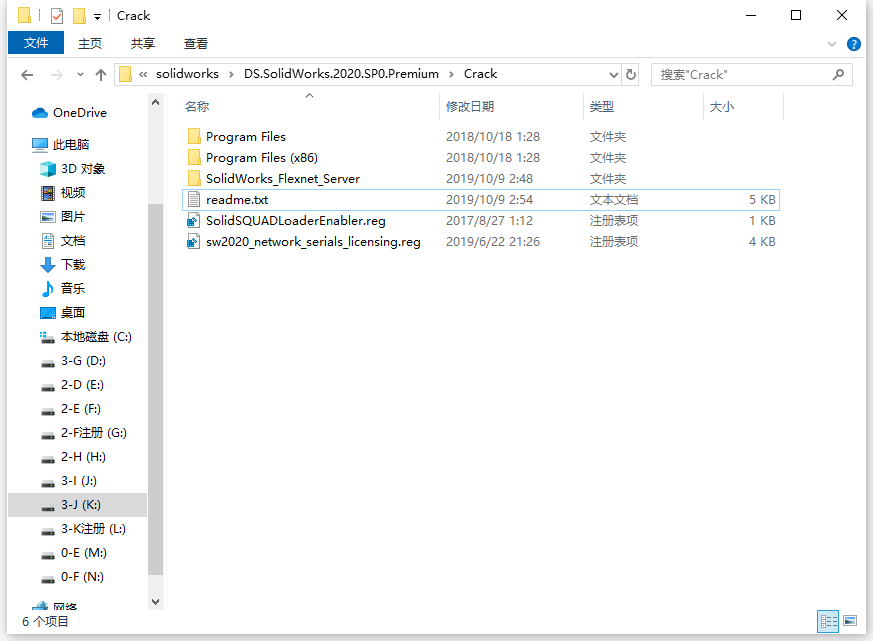Switch to large thumbnails view
873x641 pixels.
click(x=850, y=621)
